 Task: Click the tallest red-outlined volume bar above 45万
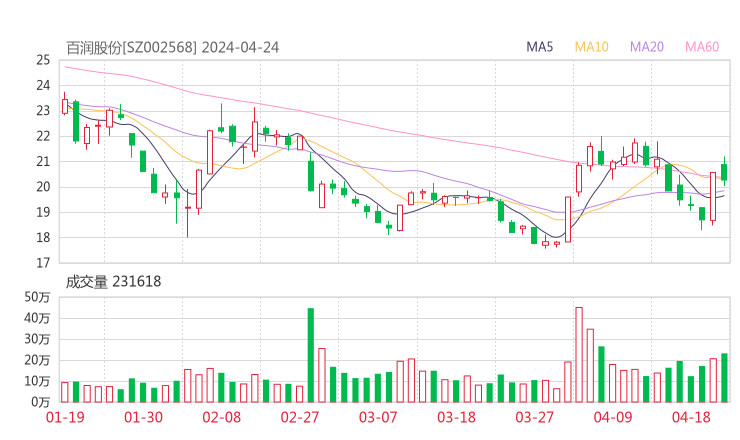point(579,355)
